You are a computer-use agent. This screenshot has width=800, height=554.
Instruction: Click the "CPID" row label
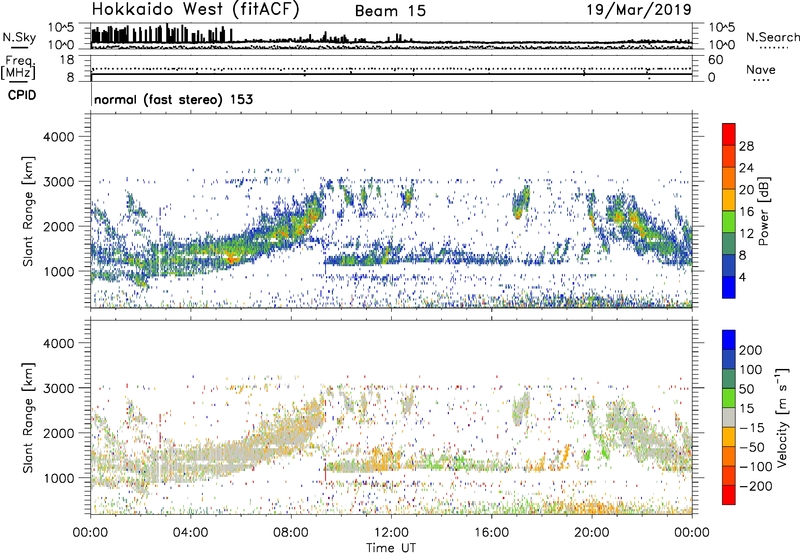[x=22, y=95]
